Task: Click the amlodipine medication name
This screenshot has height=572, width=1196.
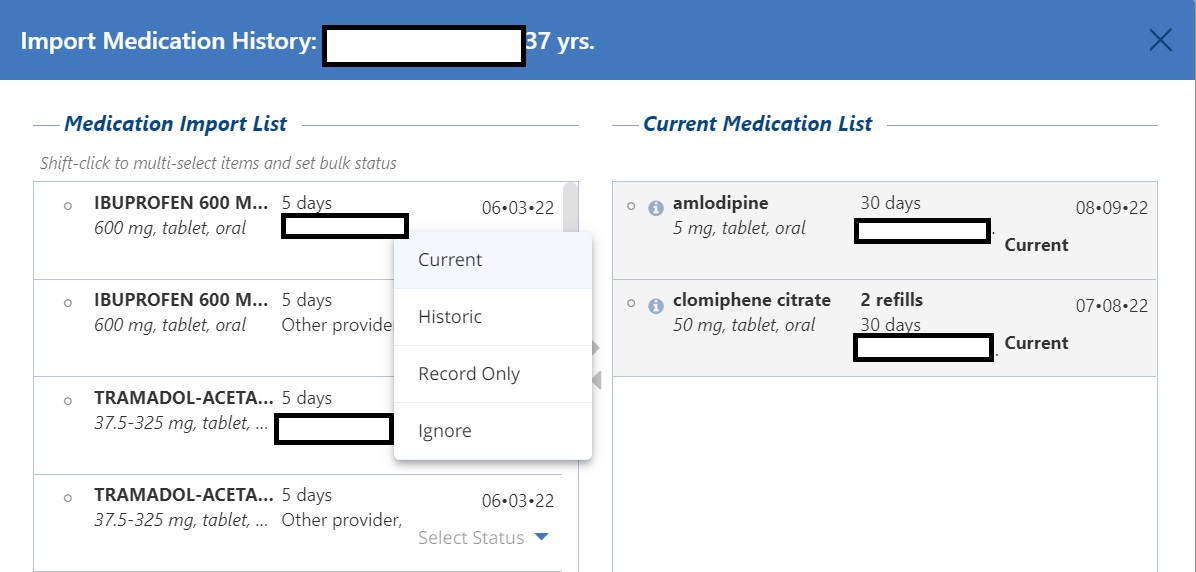Action: 720,204
